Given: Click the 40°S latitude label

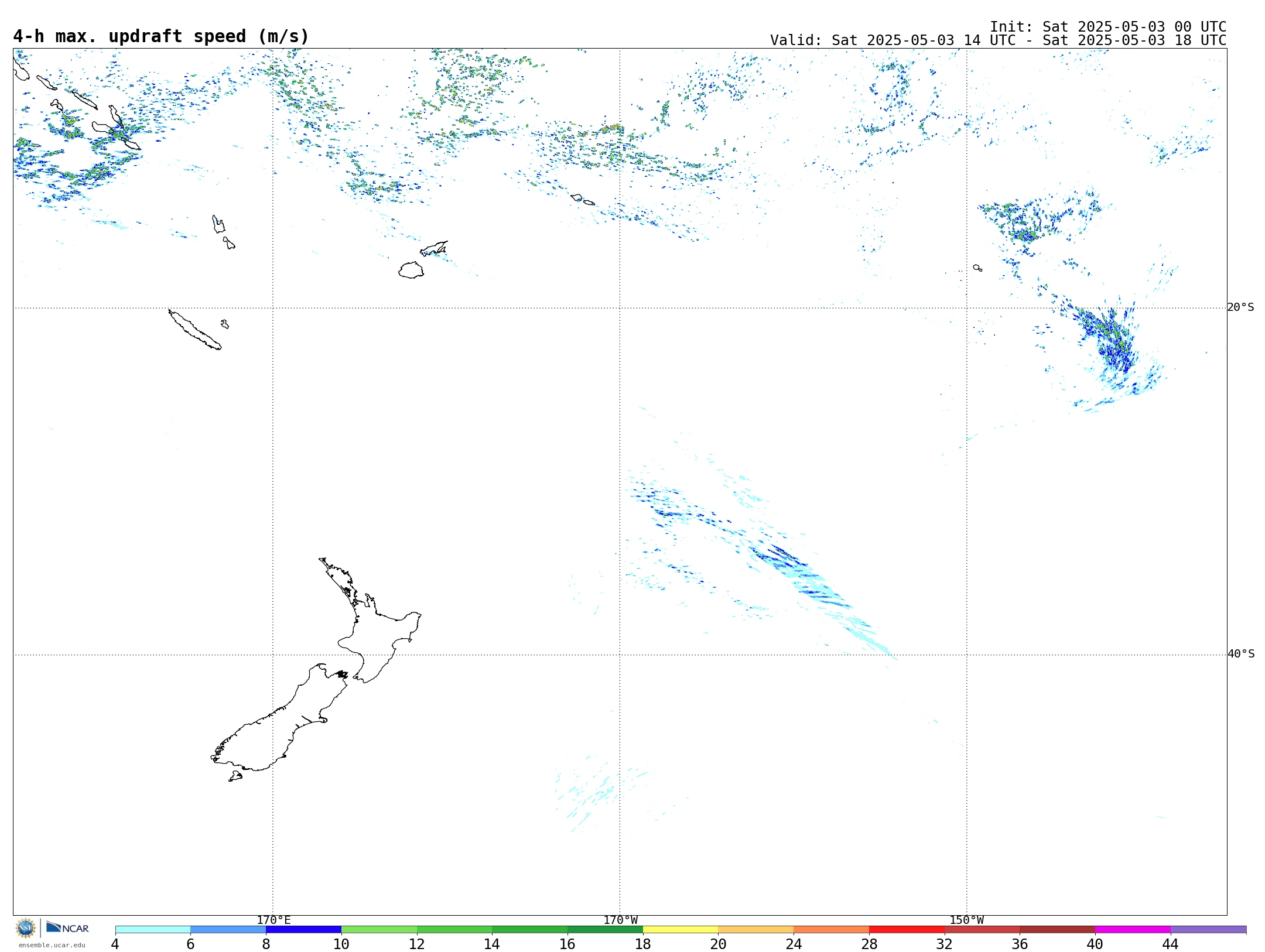Looking at the screenshot, I should point(1240,654).
